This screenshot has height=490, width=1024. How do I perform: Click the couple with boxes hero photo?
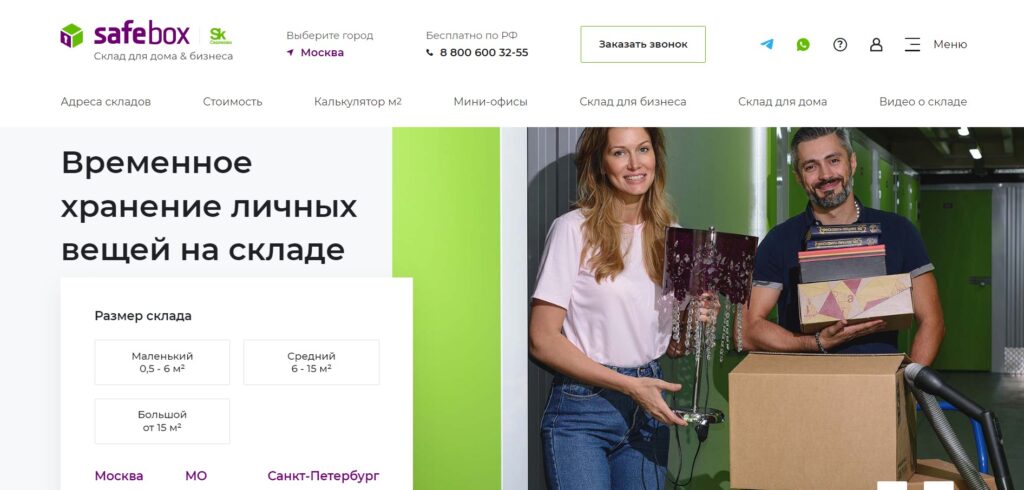point(775,308)
